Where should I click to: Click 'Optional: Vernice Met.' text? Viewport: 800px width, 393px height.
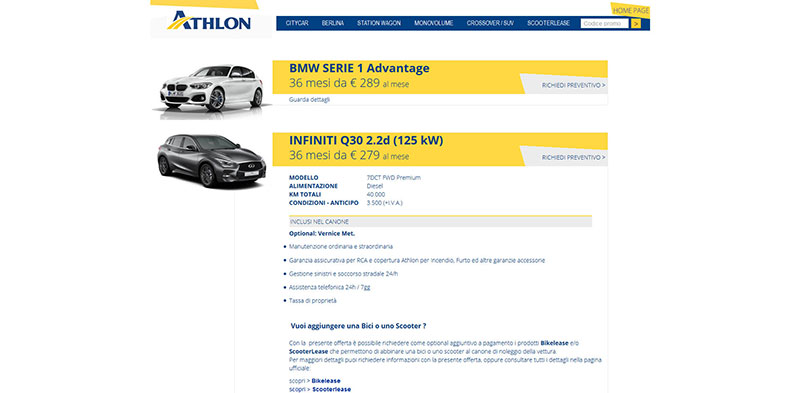(x=322, y=234)
